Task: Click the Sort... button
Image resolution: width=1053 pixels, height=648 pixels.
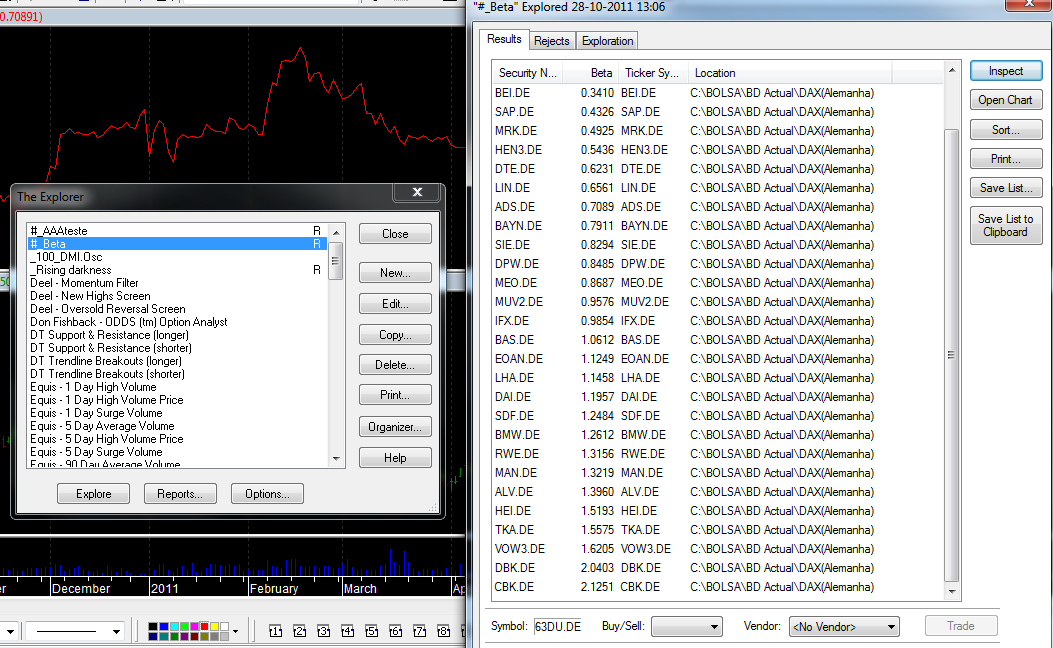Action: (x=1006, y=130)
